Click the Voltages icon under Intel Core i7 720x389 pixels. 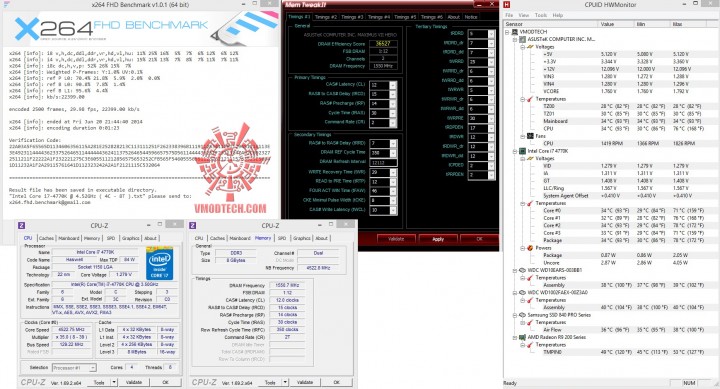(x=530, y=158)
